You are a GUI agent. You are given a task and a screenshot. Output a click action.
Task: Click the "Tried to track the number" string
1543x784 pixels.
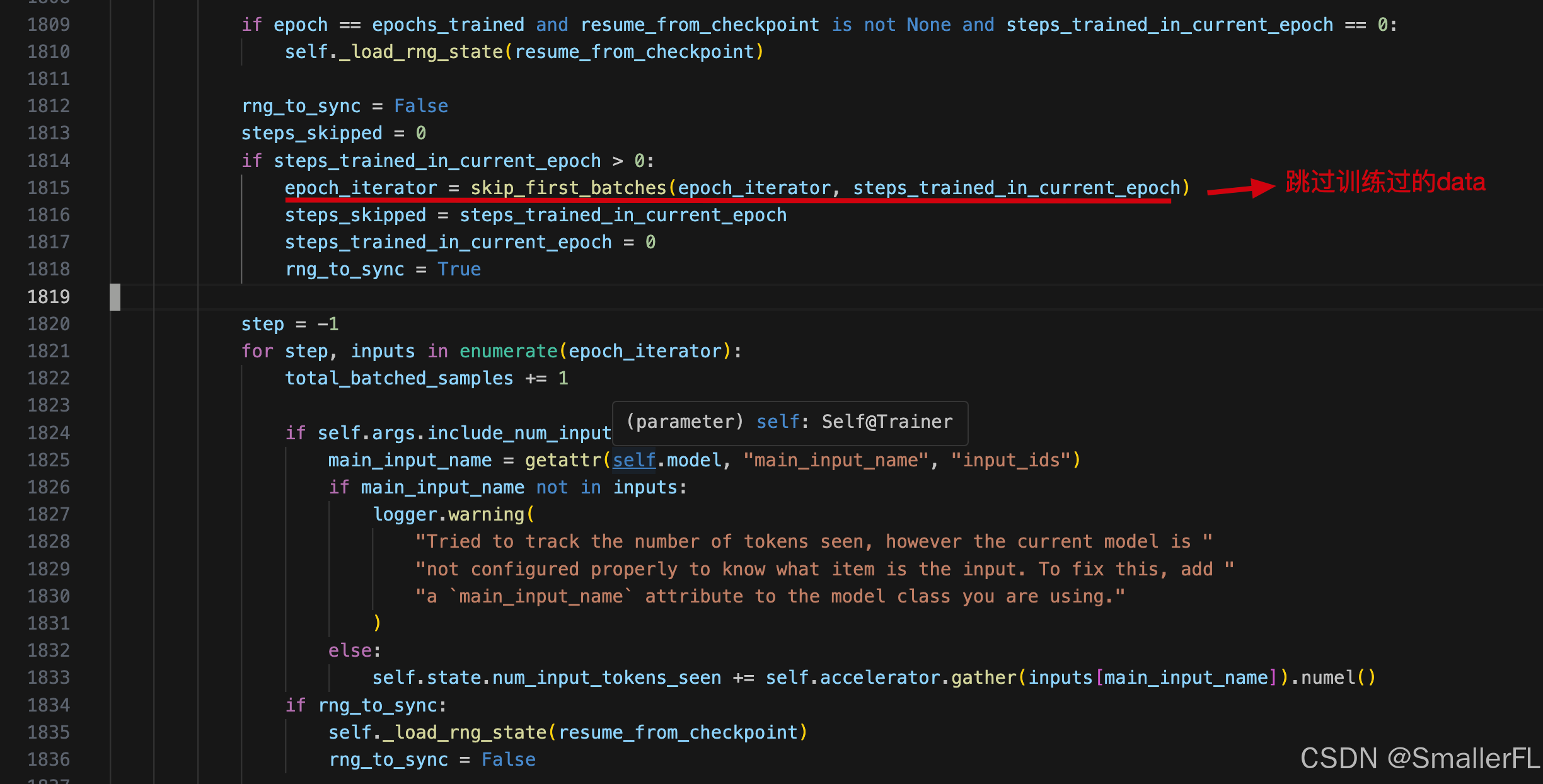(x=814, y=541)
